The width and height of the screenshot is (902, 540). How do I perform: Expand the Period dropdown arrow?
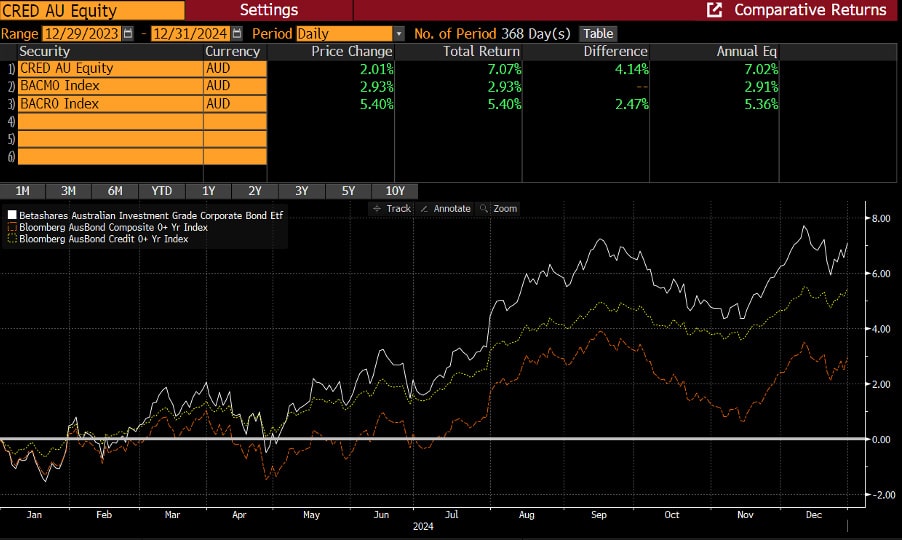[399, 34]
